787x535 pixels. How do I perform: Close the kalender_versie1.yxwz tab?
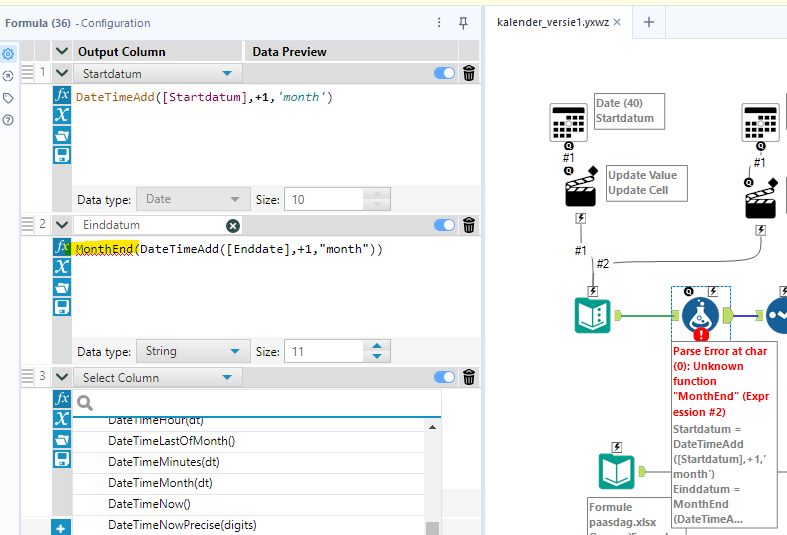[x=617, y=22]
